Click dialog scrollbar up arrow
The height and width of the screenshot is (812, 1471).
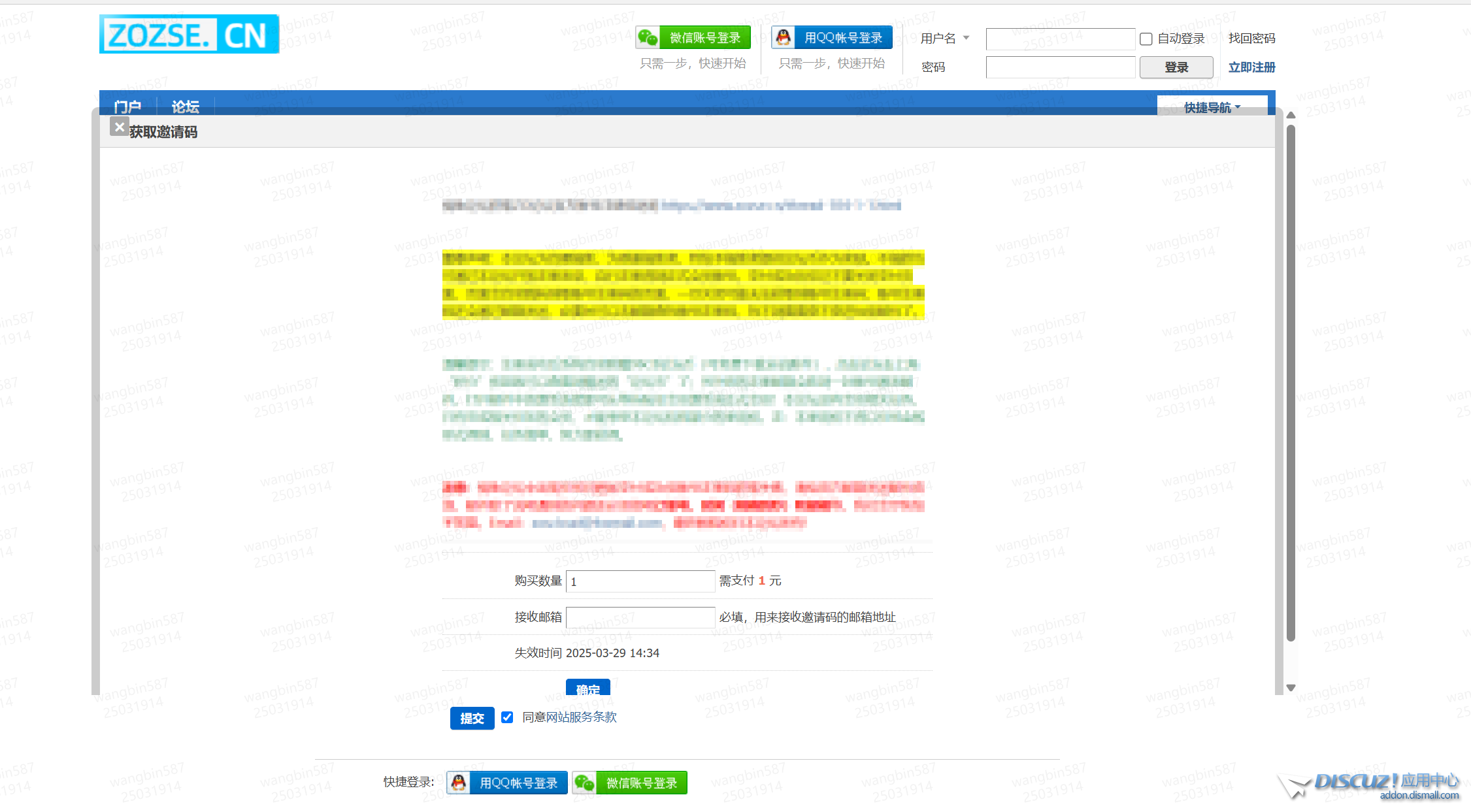click(1291, 116)
